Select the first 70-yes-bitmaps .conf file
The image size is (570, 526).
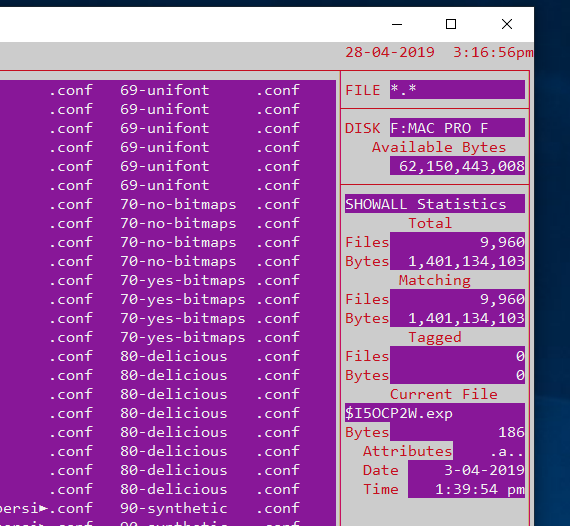tap(210, 280)
